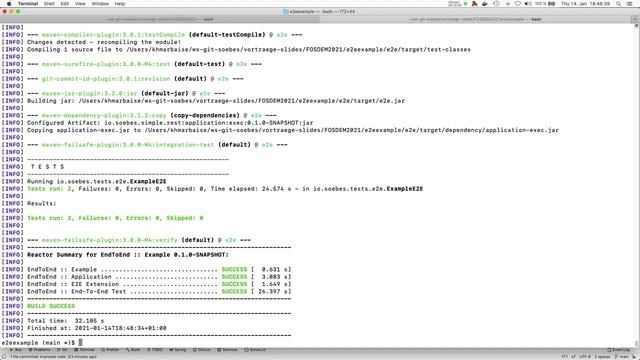The image size is (640, 360).
Task: Add a new terminal tab with plus button
Action: tap(635, 19)
